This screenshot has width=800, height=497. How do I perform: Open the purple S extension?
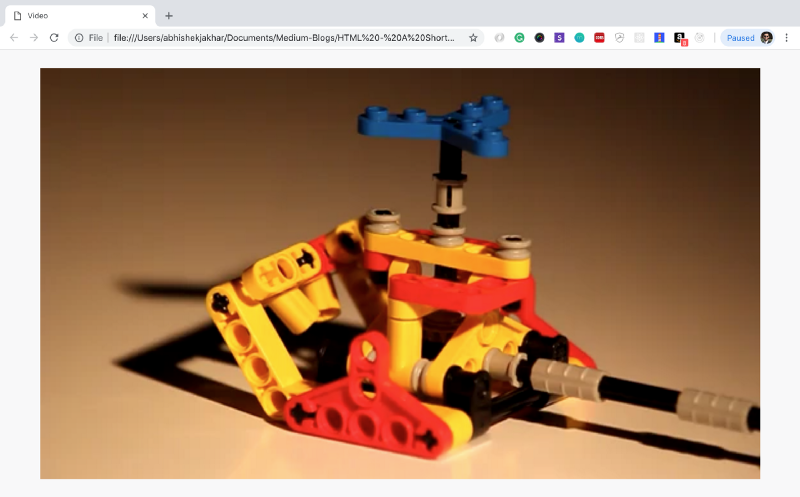[559, 38]
